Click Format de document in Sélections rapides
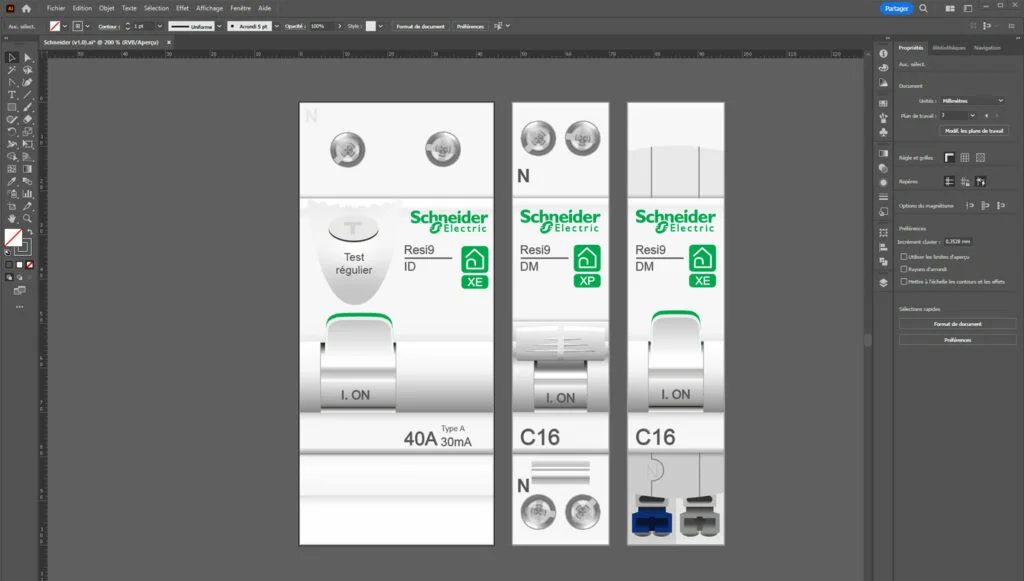The image size is (1024, 581). 957,324
